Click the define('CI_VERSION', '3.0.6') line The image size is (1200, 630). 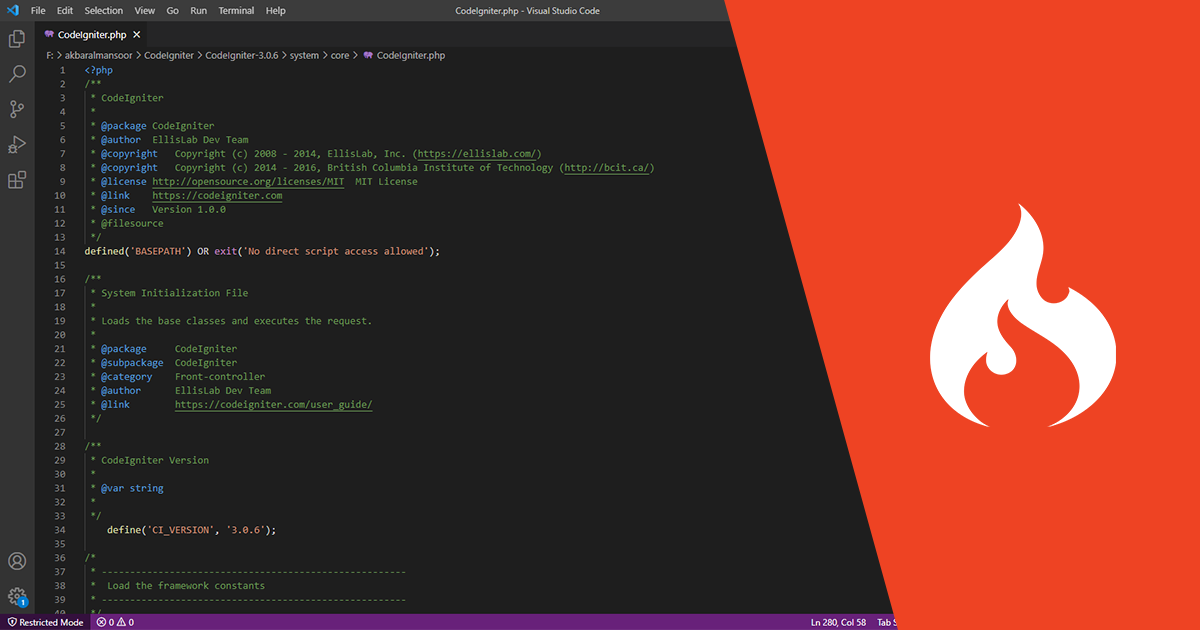click(191, 530)
